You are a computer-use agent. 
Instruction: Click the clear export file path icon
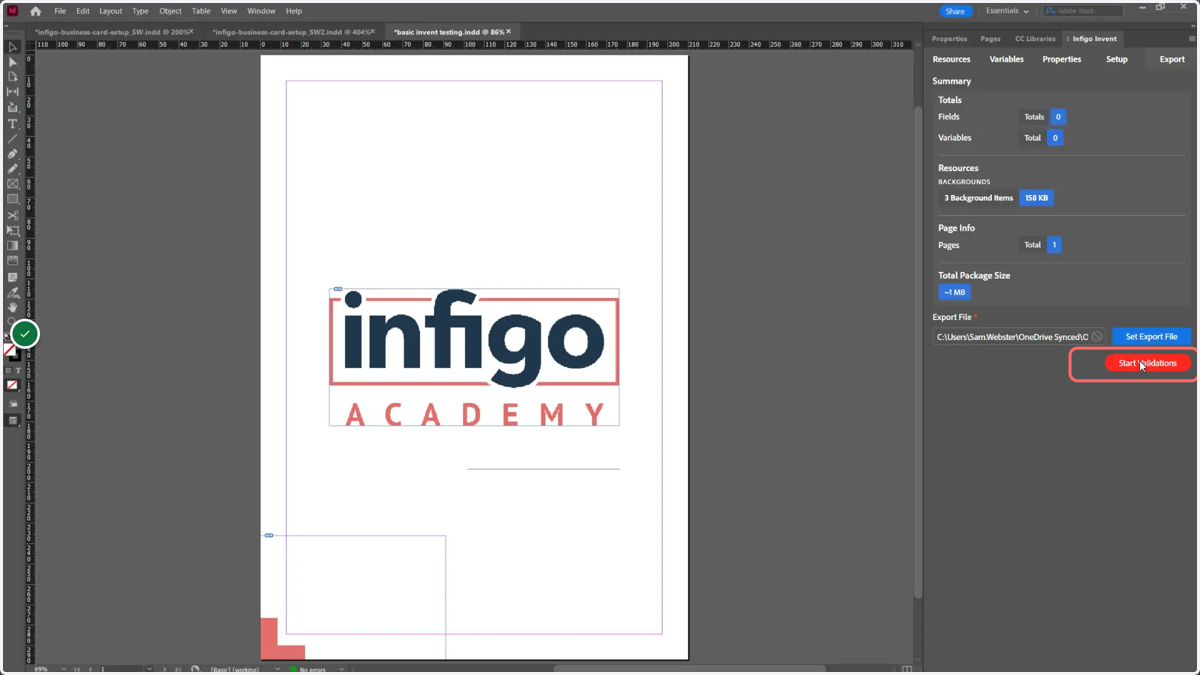pos(1097,337)
